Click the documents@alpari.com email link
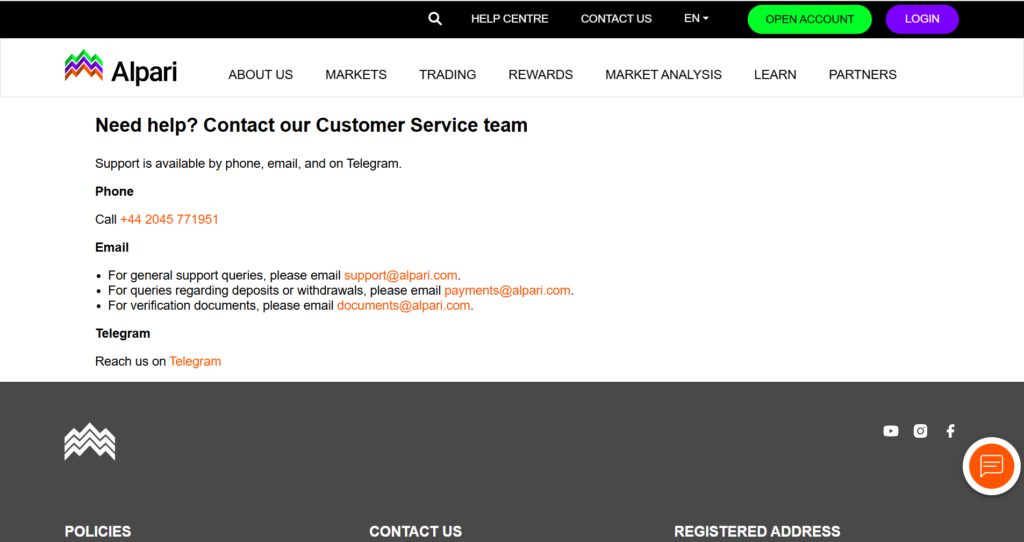Screen dimensions: 1024x542 coord(403,306)
